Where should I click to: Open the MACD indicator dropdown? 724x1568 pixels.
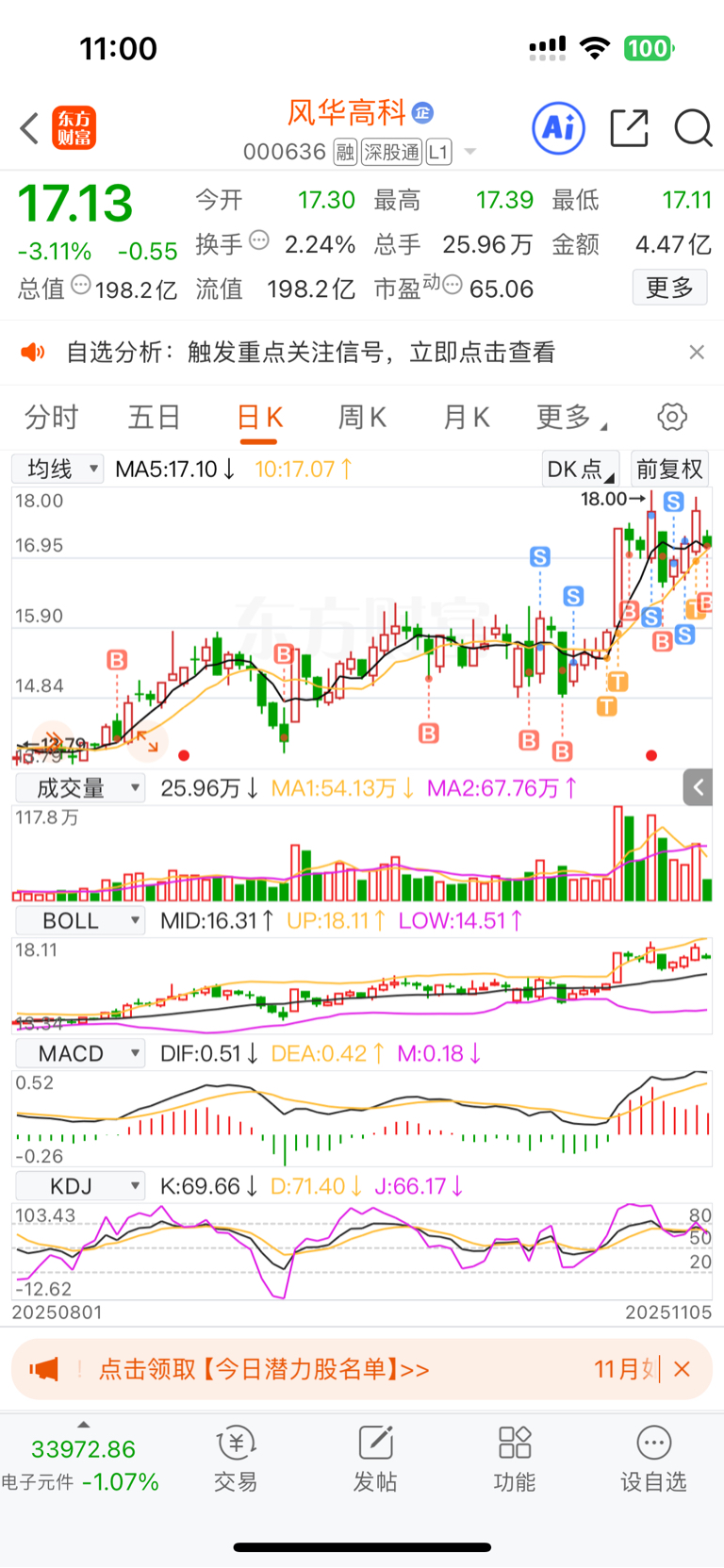coord(79,1053)
